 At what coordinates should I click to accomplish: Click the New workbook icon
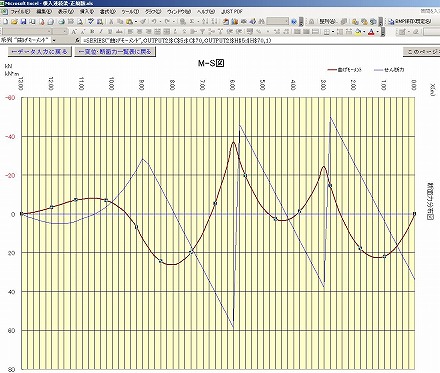pos(5,22)
